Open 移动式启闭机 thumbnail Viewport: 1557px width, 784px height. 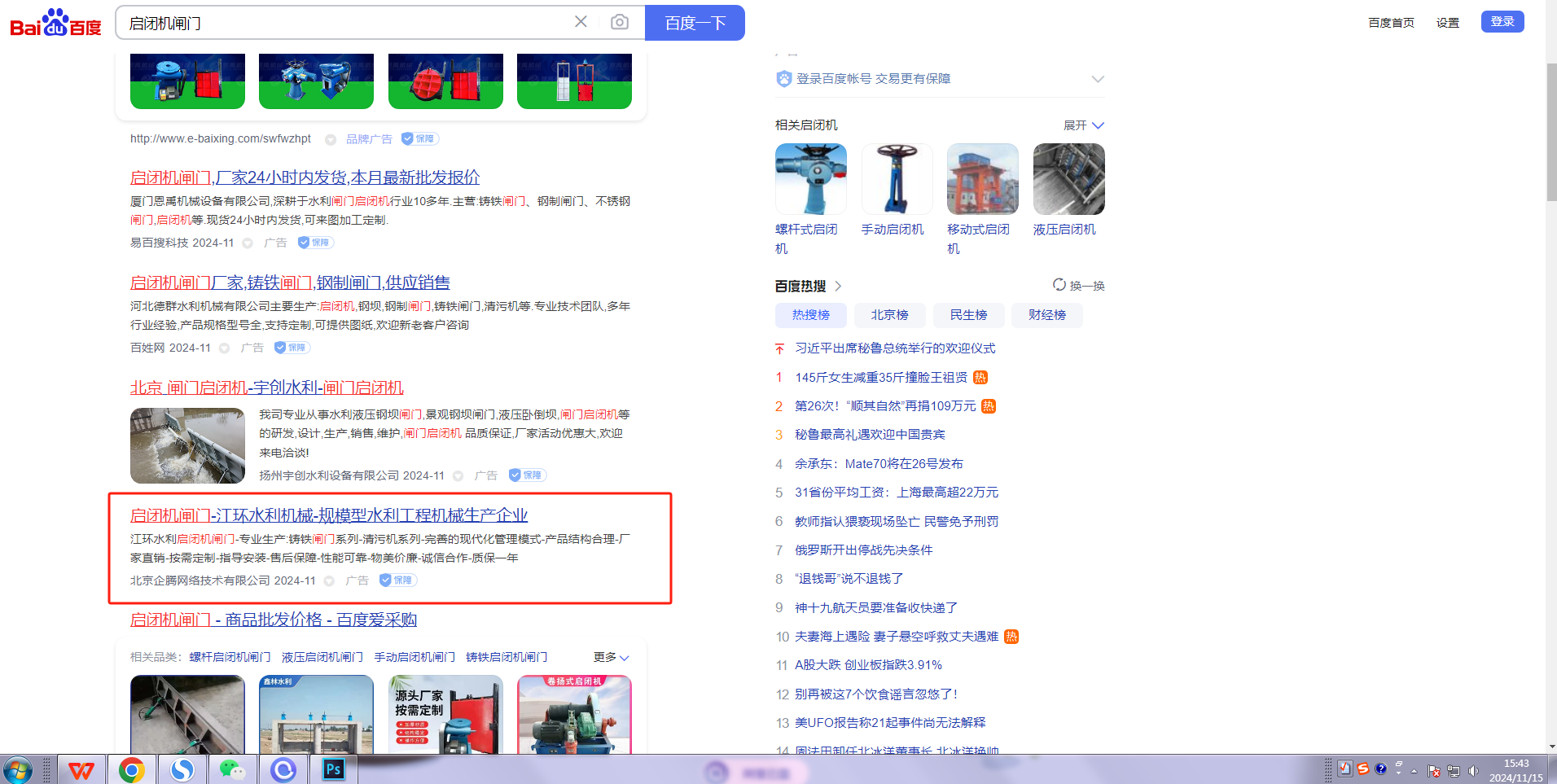[983, 179]
